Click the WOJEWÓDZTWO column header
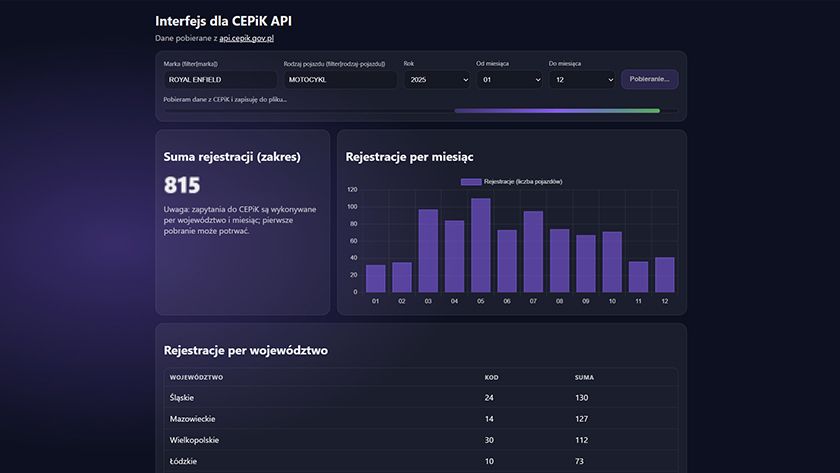This screenshot has width=840, height=473. pyautogui.click(x=196, y=378)
